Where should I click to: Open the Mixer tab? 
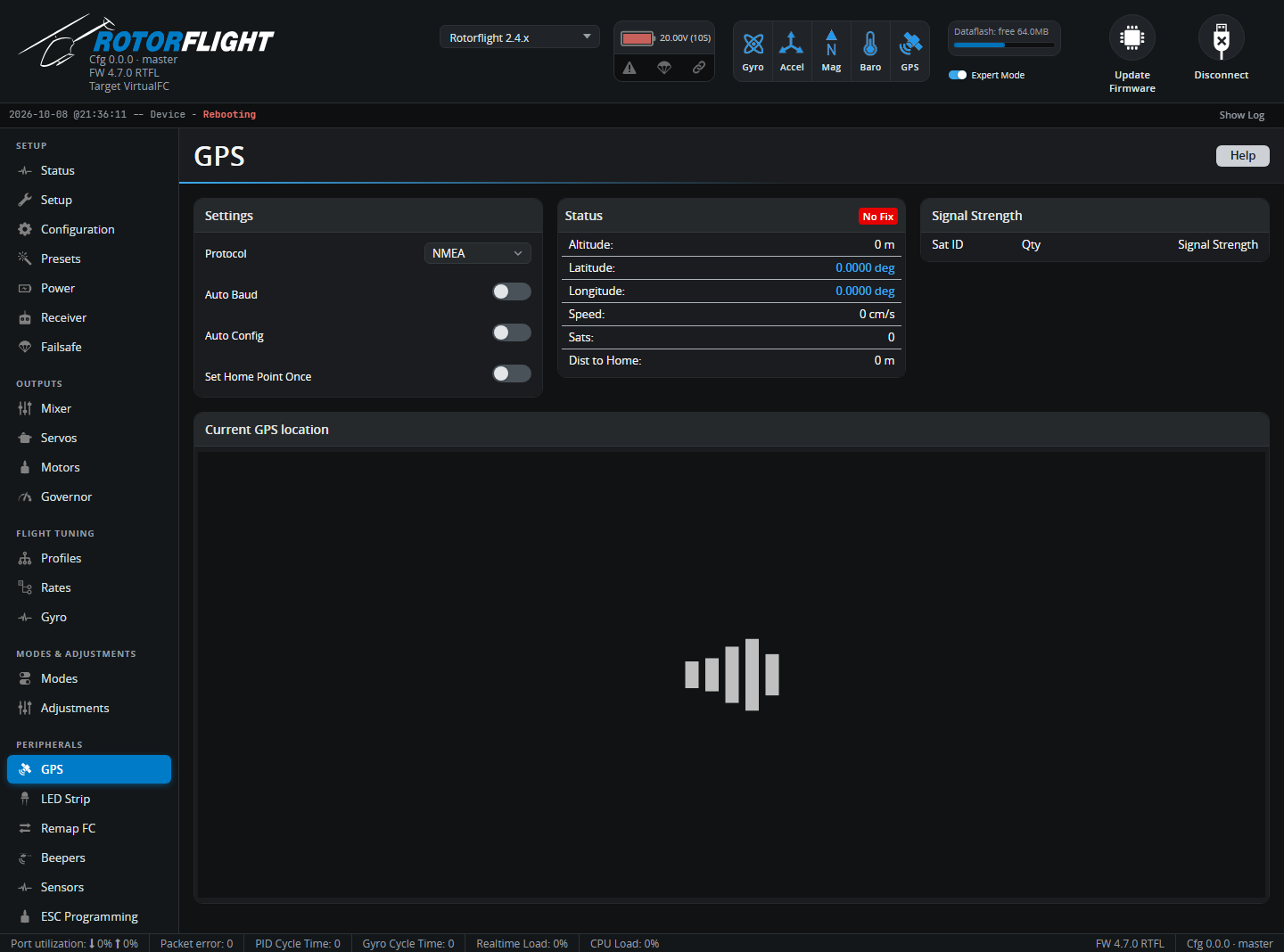[x=89, y=408]
